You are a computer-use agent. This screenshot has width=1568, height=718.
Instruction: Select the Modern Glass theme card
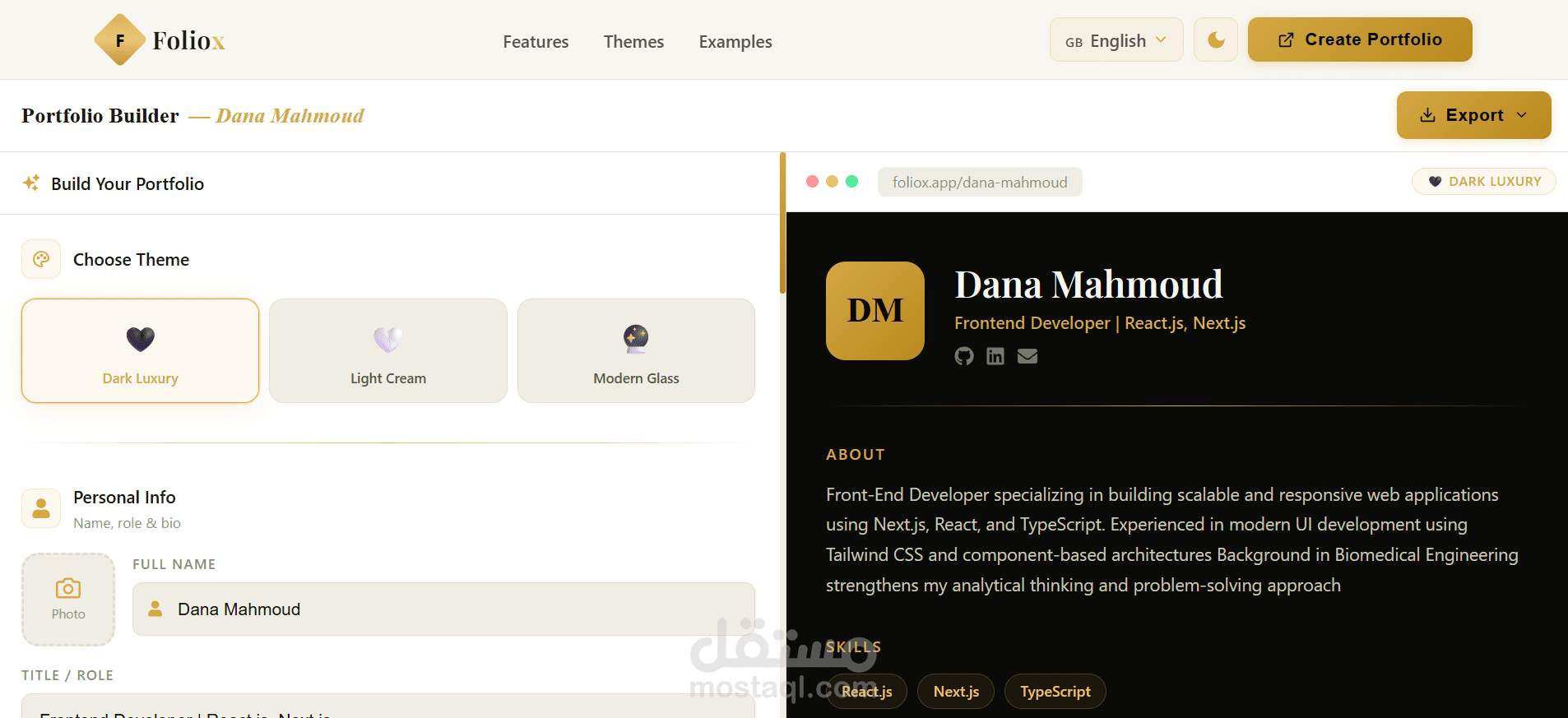pos(636,350)
